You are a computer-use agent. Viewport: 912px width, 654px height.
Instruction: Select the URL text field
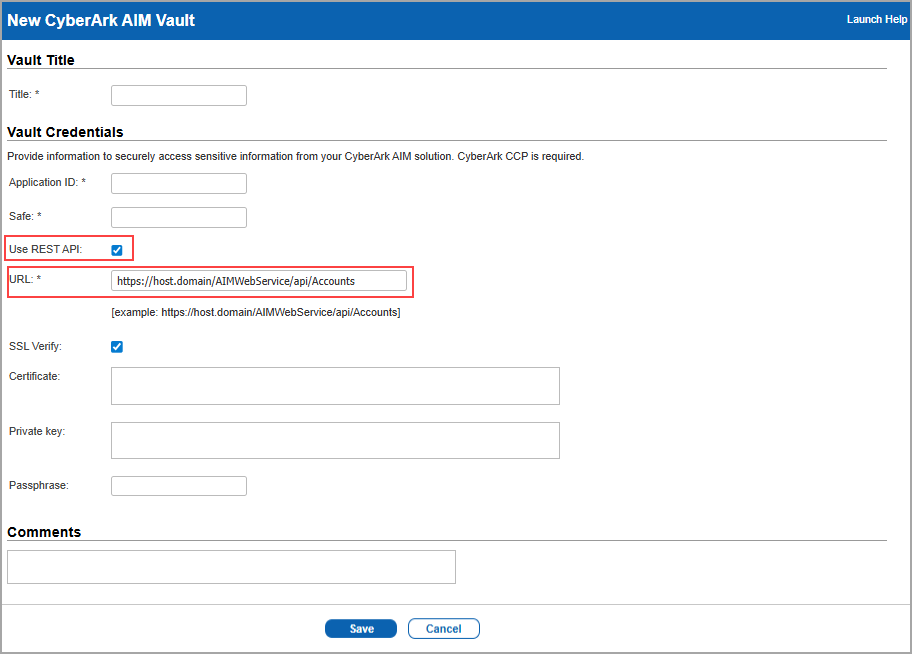pos(259,280)
